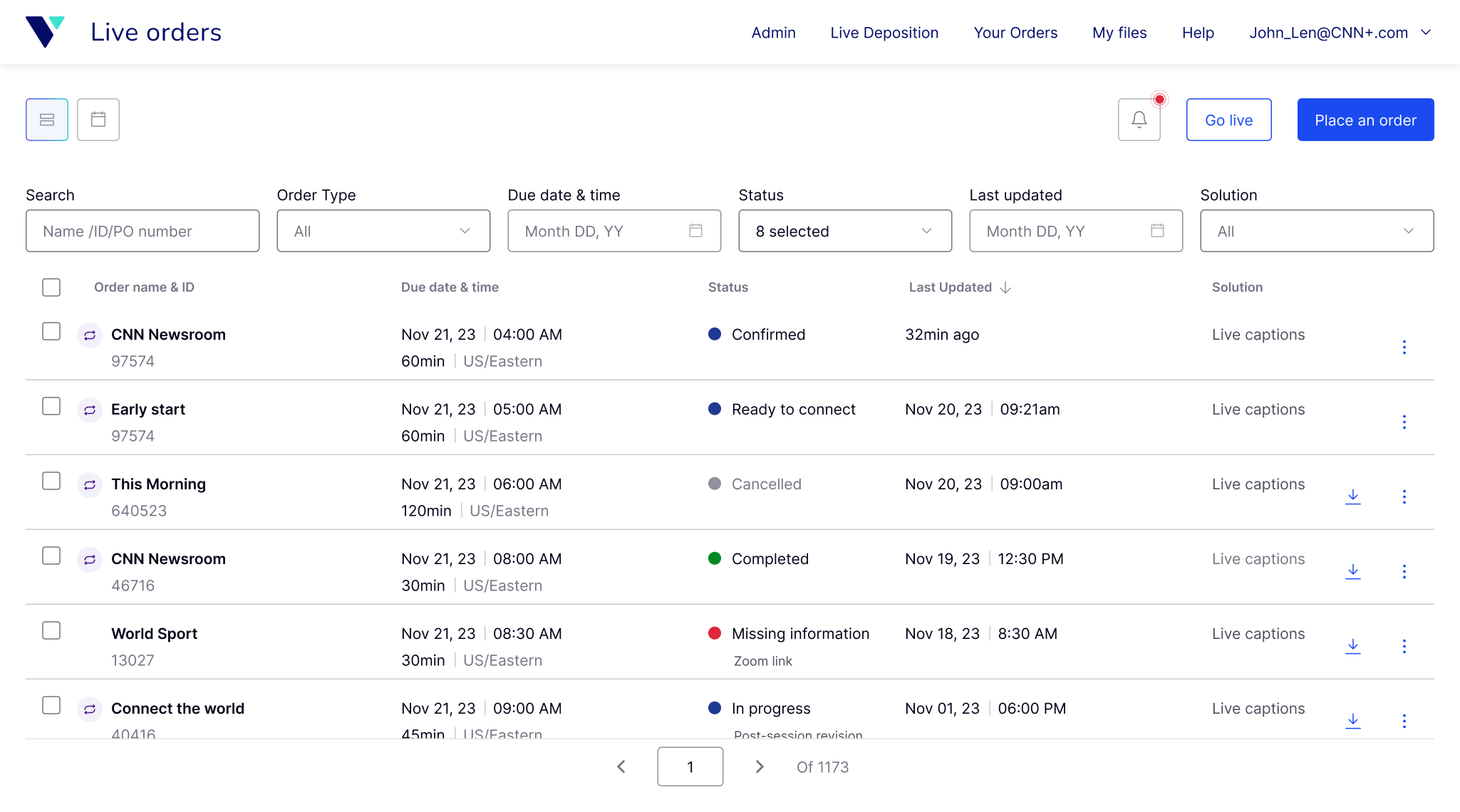Screen dimensions: 1460x812
Task: Sort by Last Updated arrow
Action: click(x=1005, y=288)
